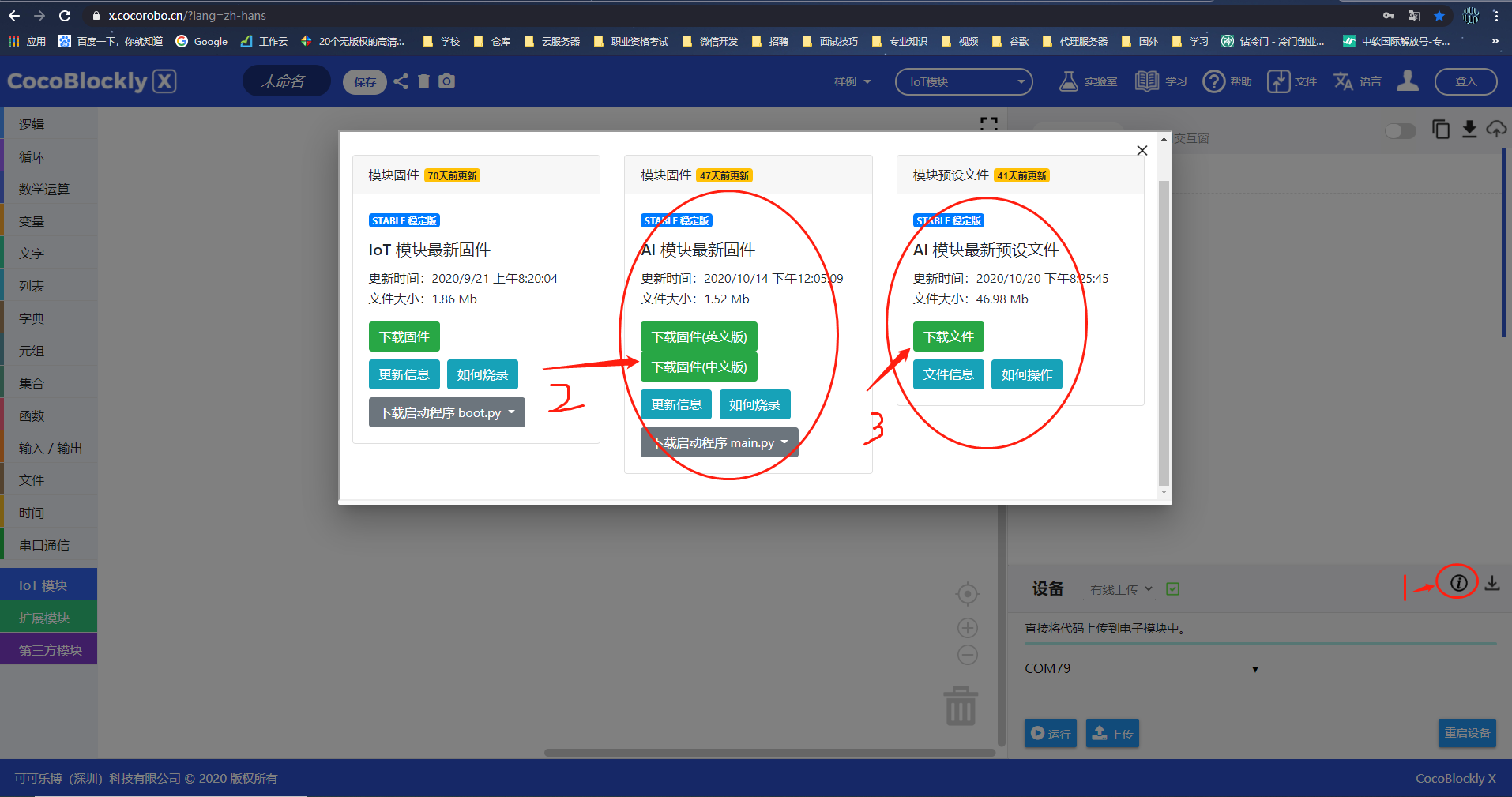Open the Google bookmark
This screenshot has height=797, width=1512.
tap(201, 41)
